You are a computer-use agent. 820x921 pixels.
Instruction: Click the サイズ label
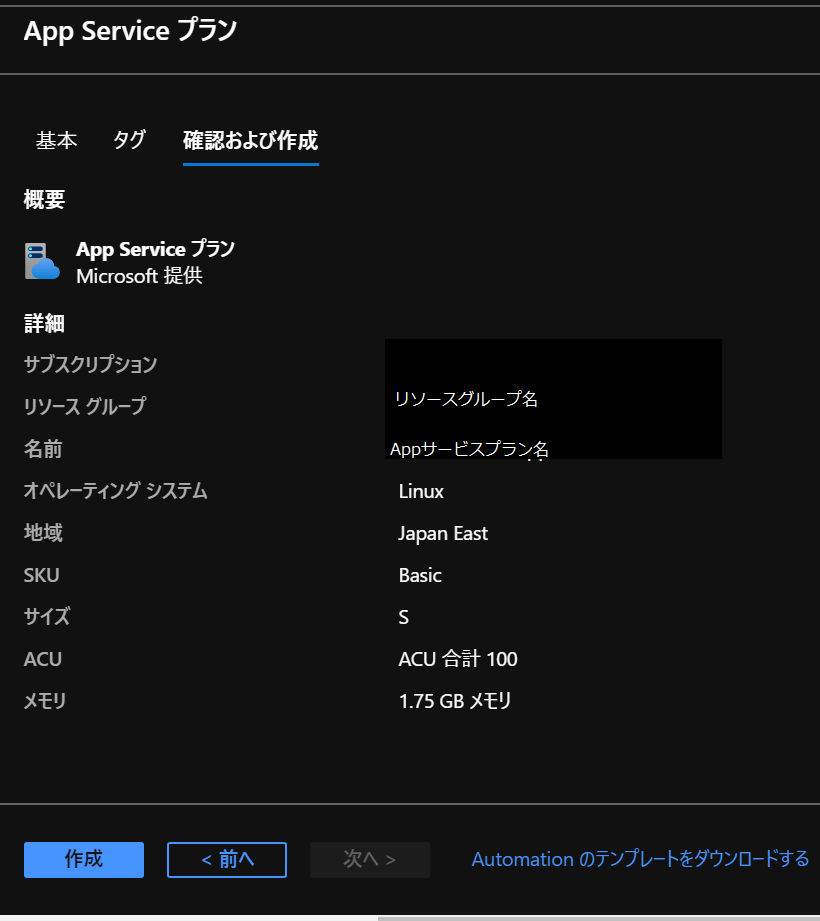[x=47, y=617]
